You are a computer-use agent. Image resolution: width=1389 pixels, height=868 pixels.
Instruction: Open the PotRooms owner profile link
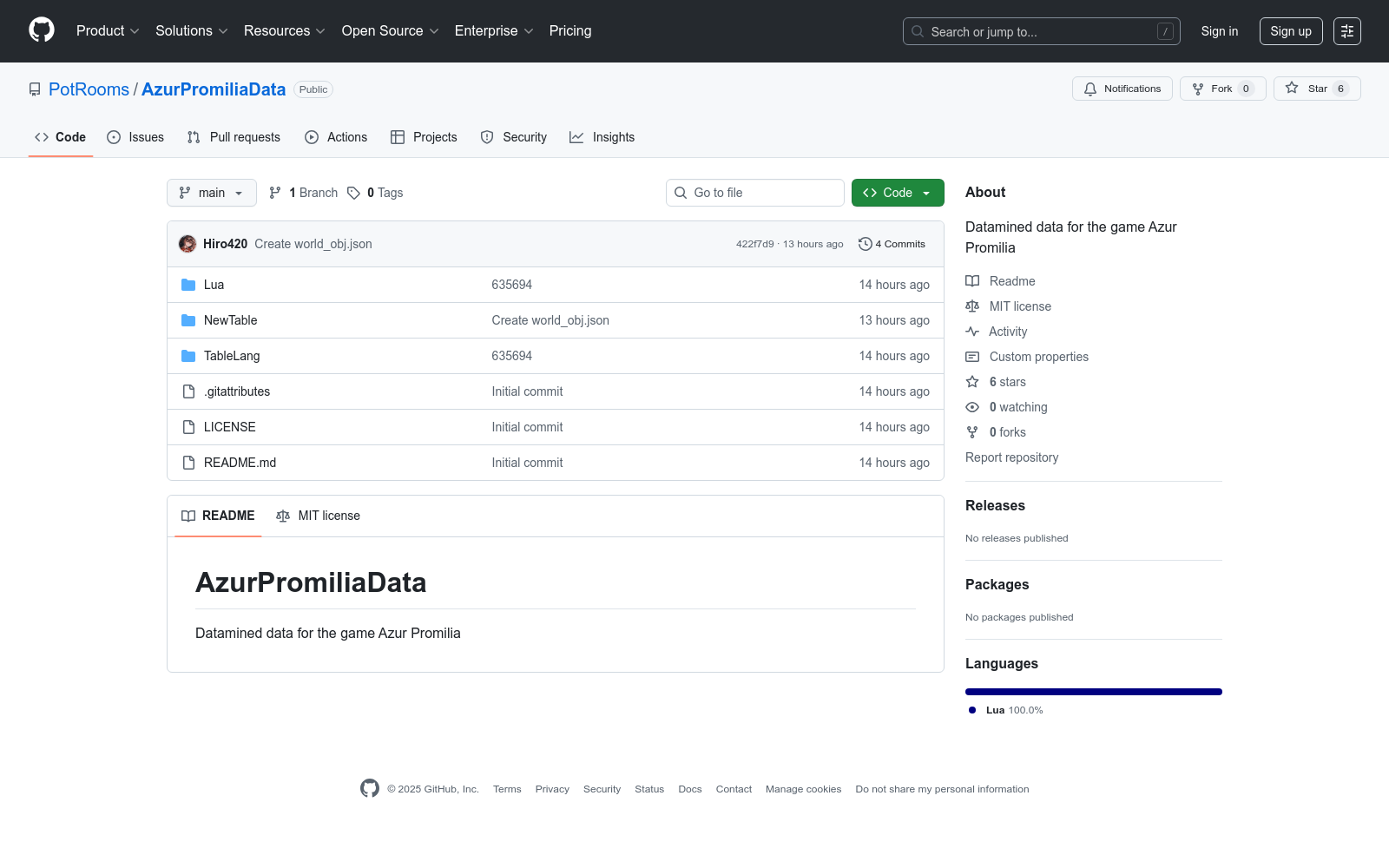(89, 89)
